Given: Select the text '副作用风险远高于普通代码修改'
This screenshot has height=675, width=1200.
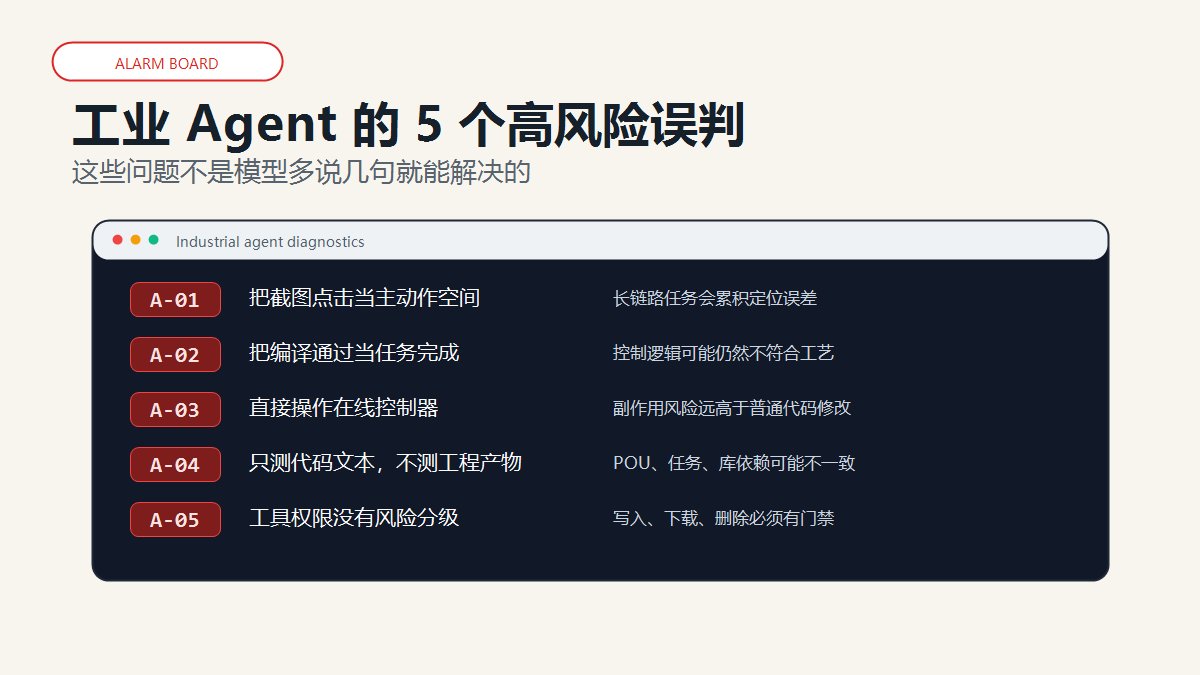Looking at the screenshot, I should click(732, 408).
